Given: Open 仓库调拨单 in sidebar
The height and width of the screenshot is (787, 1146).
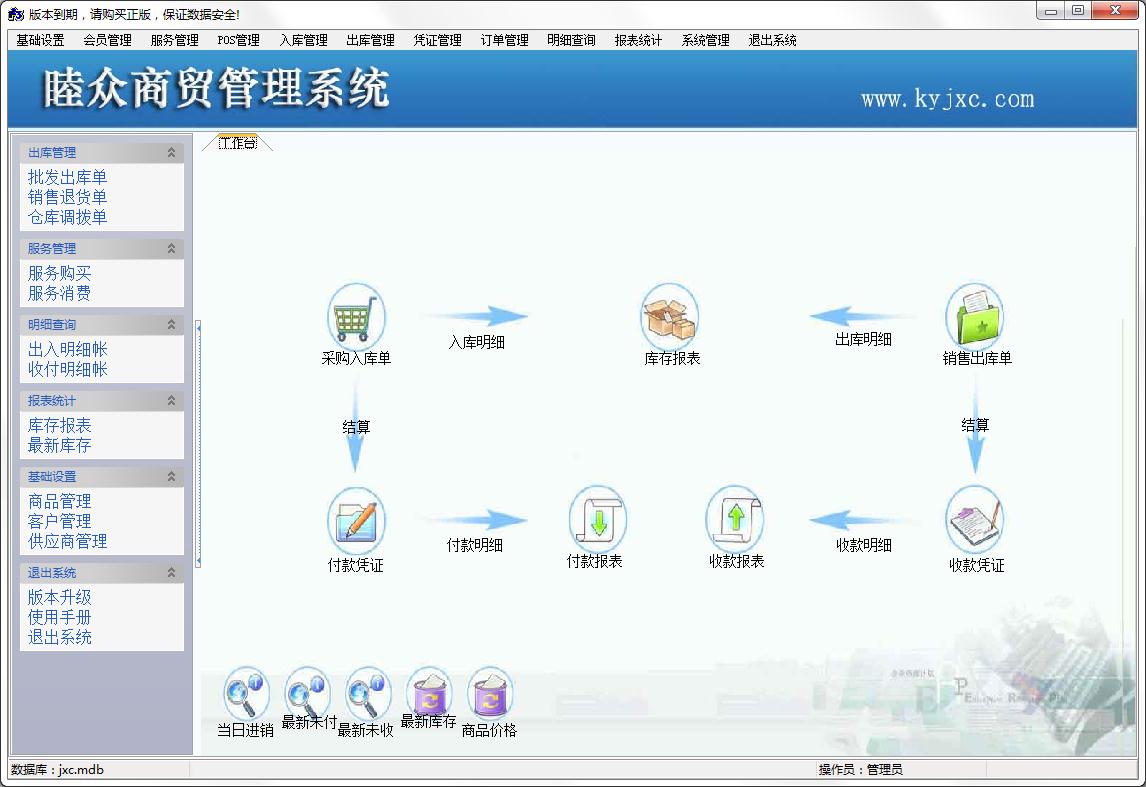Looking at the screenshot, I should tap(67, 217).
